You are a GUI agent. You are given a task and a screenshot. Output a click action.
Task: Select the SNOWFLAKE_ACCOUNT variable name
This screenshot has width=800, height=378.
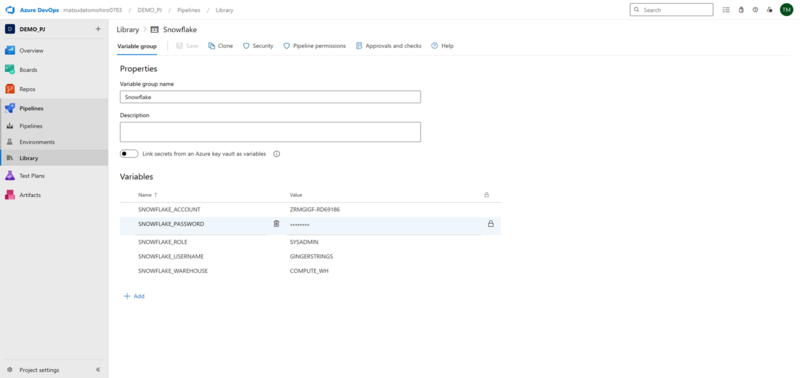pyautogui.click(x=169, y=210)
